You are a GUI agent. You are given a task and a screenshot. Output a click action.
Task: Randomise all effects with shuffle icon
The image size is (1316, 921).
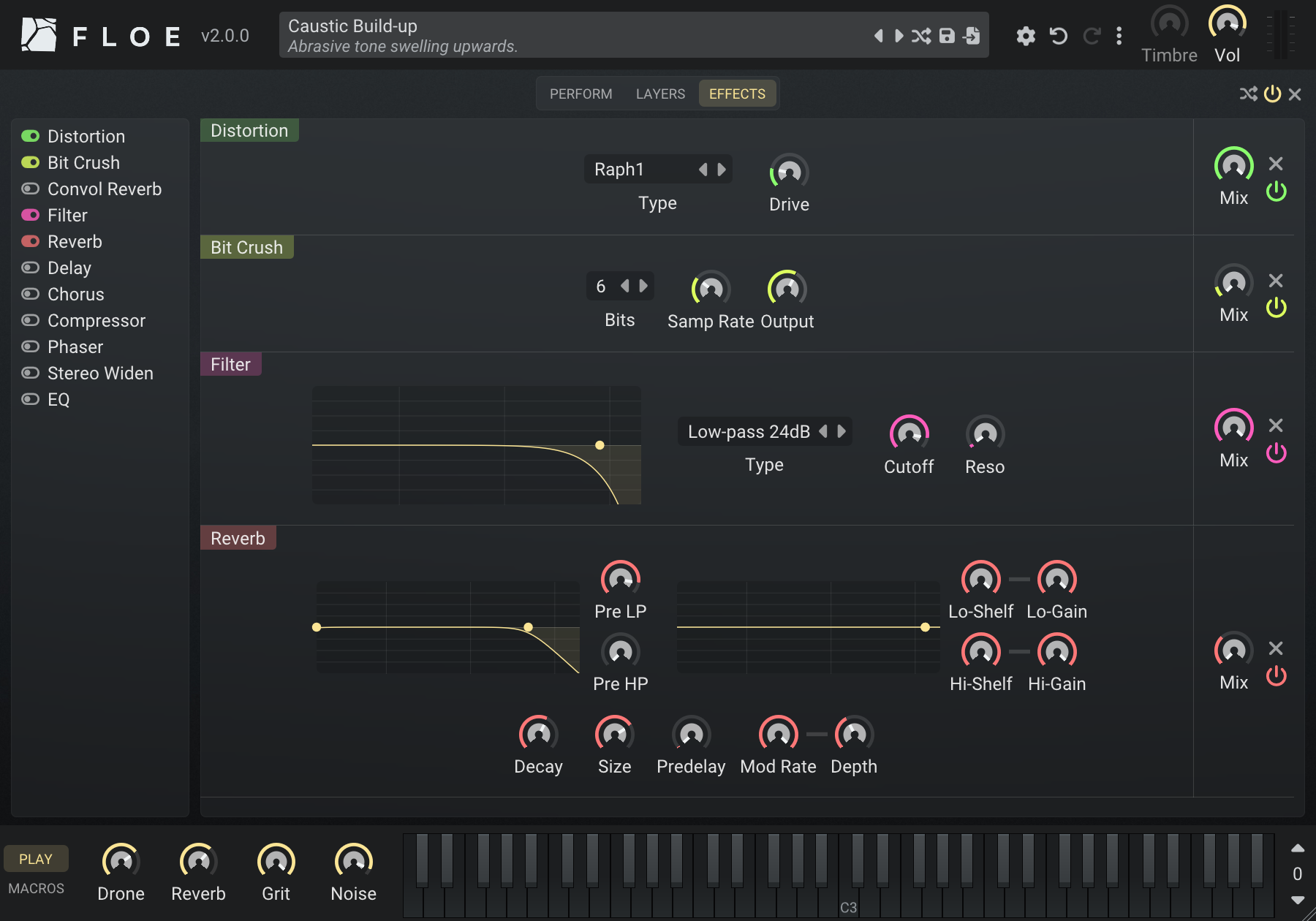[x=1249, y=94]
